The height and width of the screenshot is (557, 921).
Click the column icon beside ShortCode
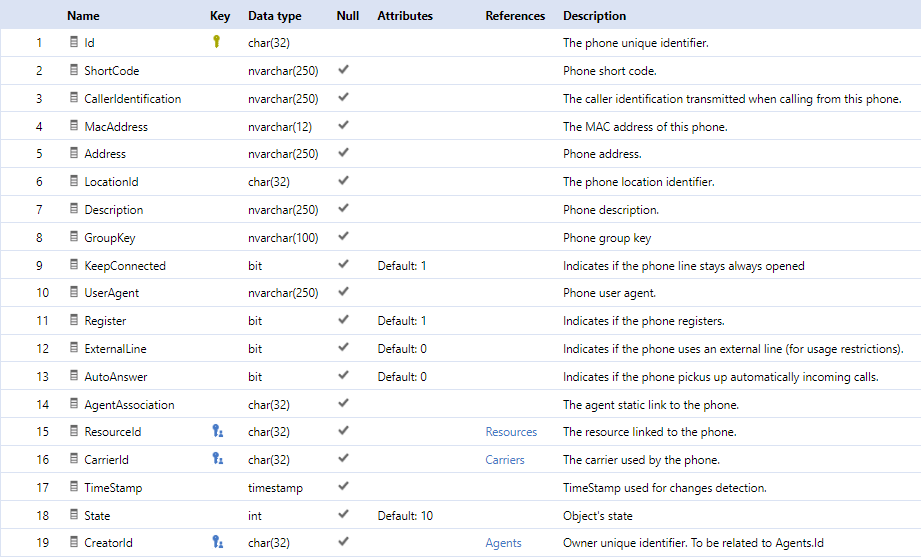pos(73,70)
